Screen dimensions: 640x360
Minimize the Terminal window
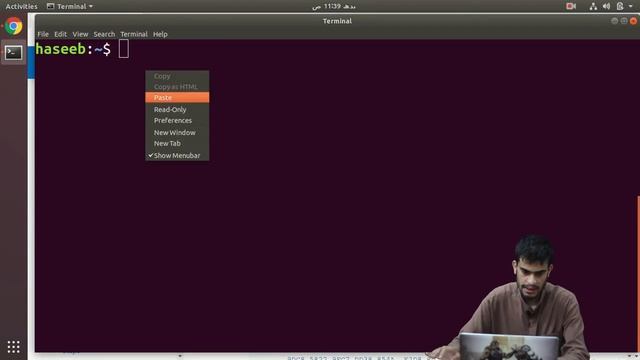pyautogui.click(x=614, y=21)
